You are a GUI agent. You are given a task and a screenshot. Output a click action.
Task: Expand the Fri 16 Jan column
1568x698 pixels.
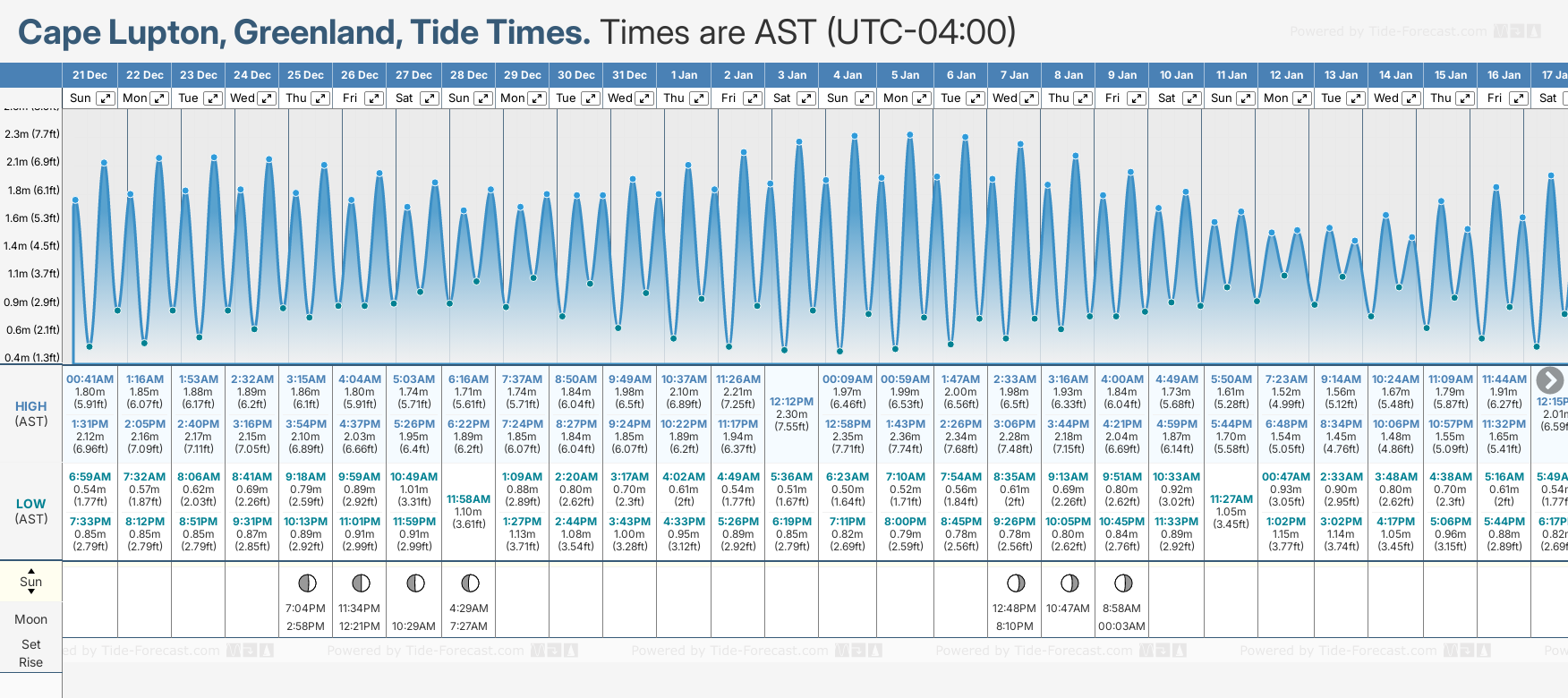(1519, 98)
